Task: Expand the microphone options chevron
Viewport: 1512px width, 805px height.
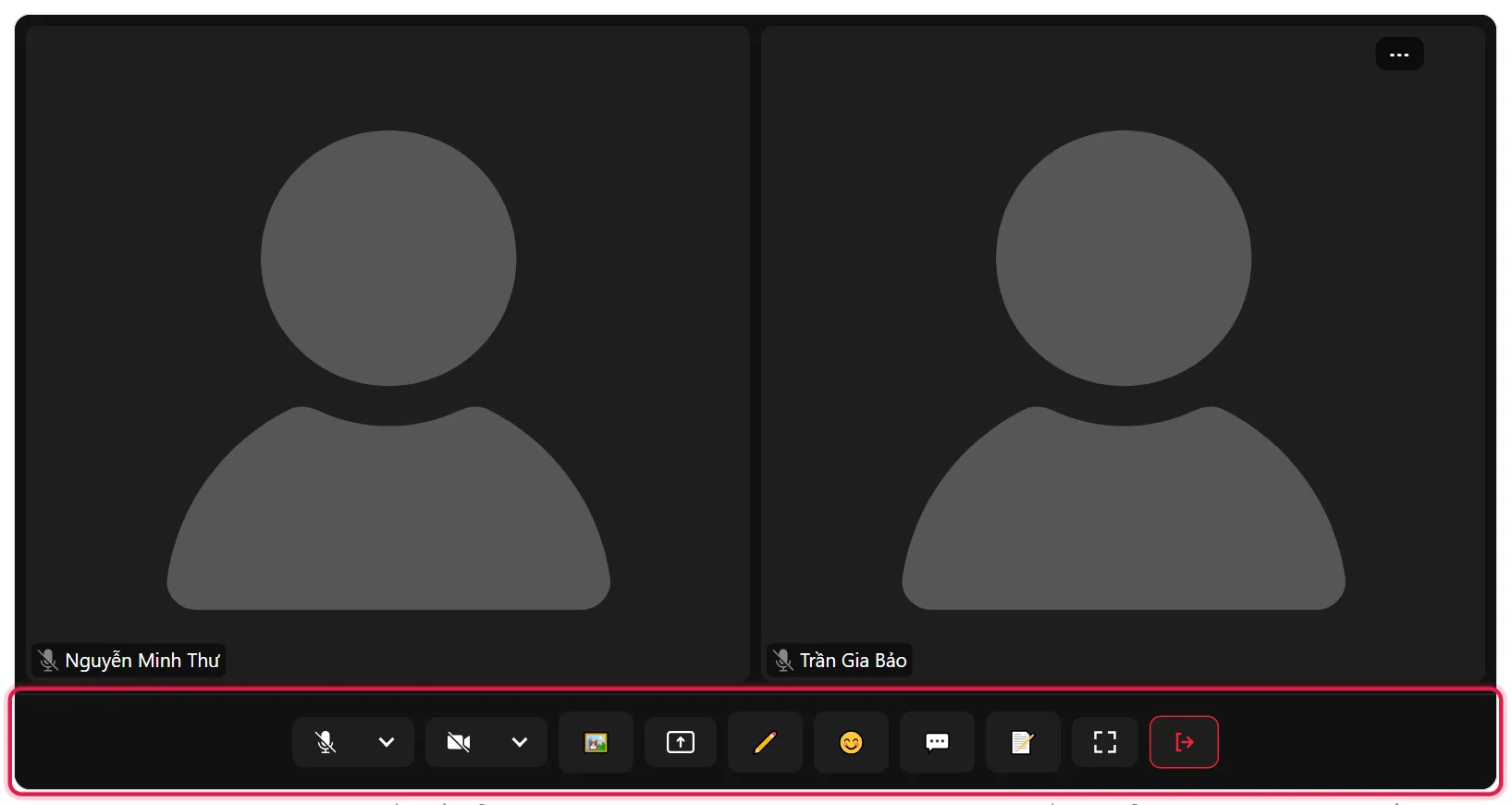Action: (387, 742)
